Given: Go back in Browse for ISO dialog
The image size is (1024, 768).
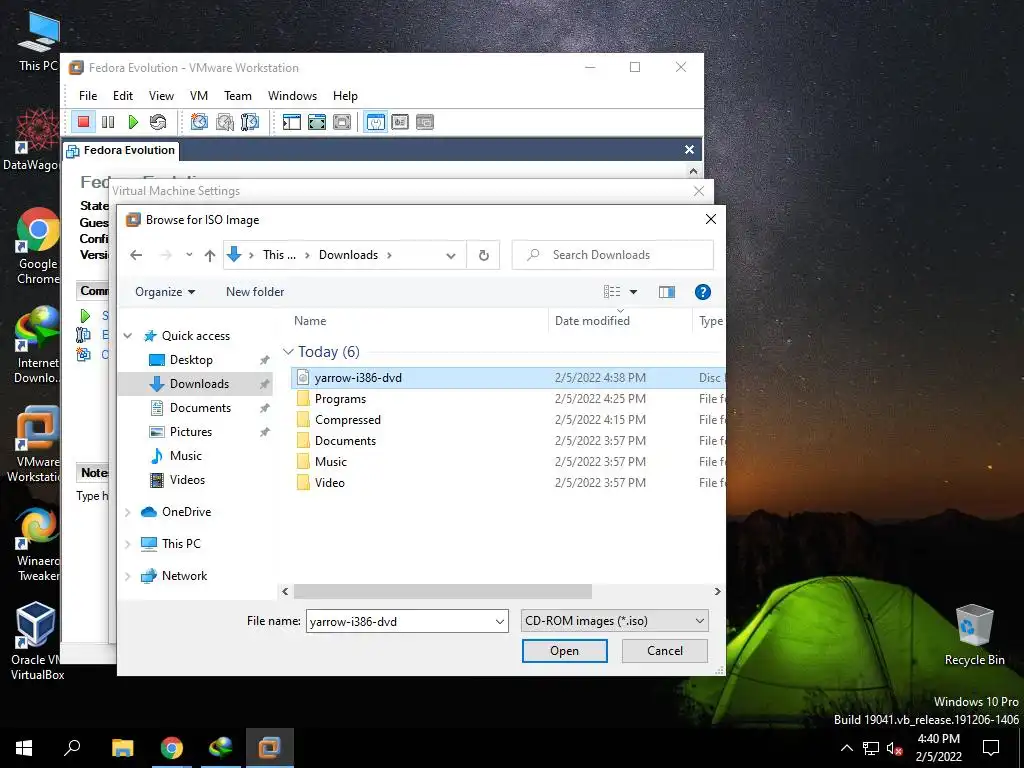Looking at the screenshot, I should pyautogui.click(x=136, y=255).
